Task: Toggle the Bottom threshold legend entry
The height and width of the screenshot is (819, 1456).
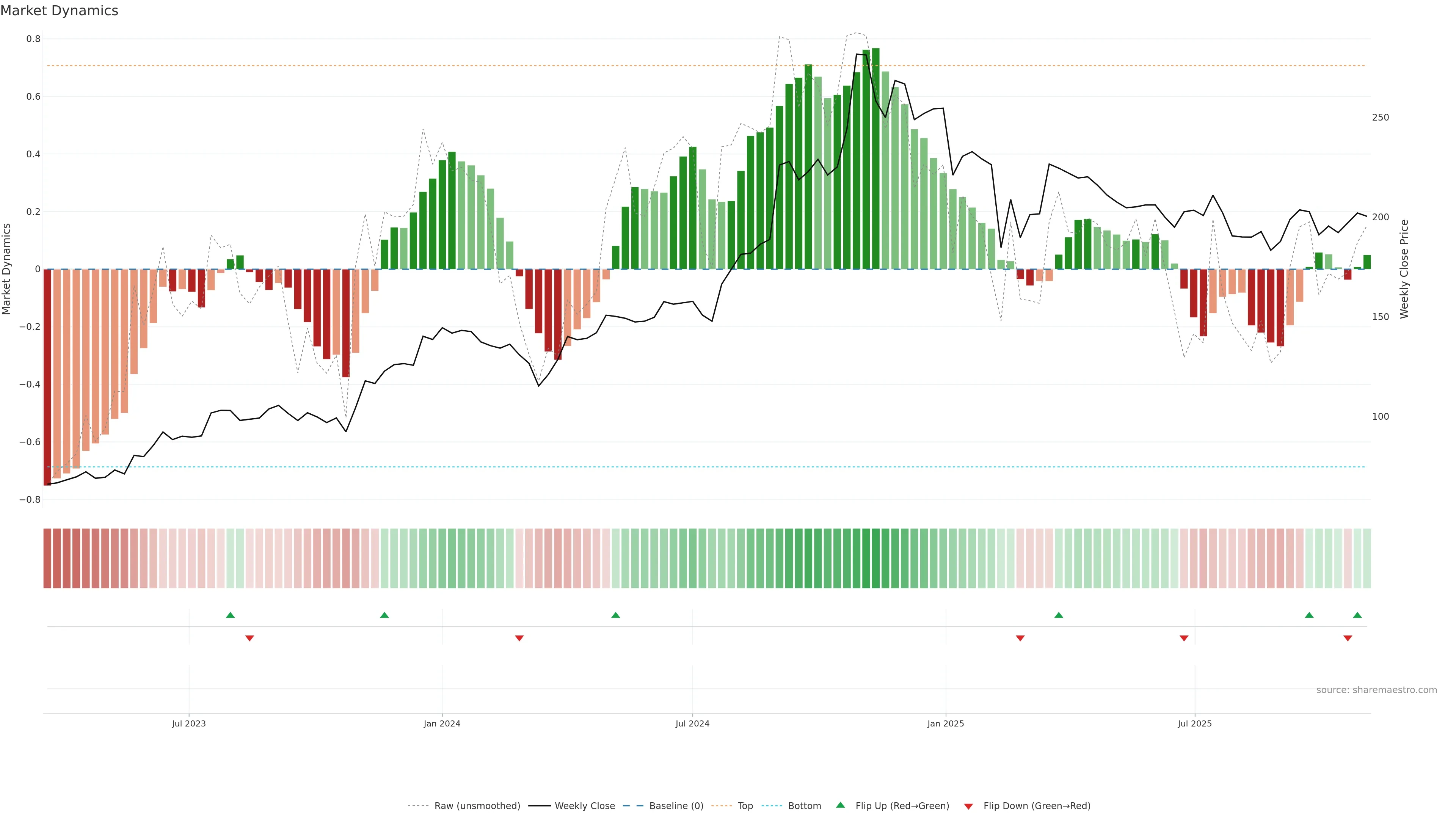Action: [x=804, y=806]
